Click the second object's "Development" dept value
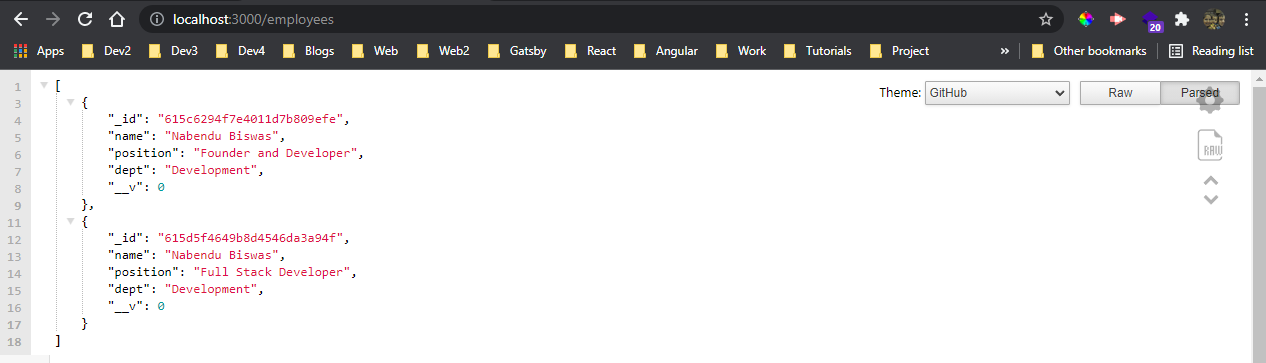1266x363 pixels. click(x=211, y=289)
